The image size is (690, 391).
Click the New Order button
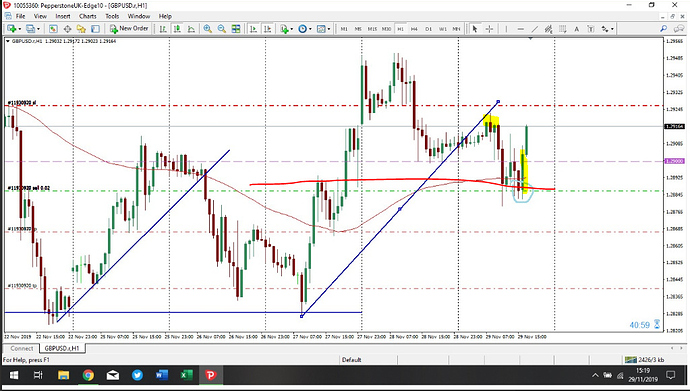pyautogui.click(x=129, y=29)
